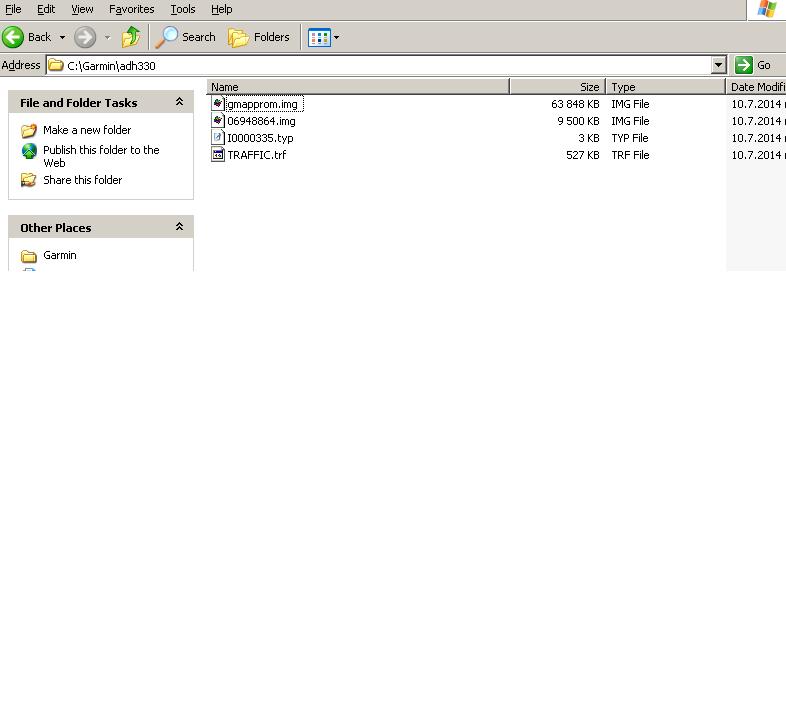Click the folder icon in address bar
786x709 pixels.
[56, 65]
